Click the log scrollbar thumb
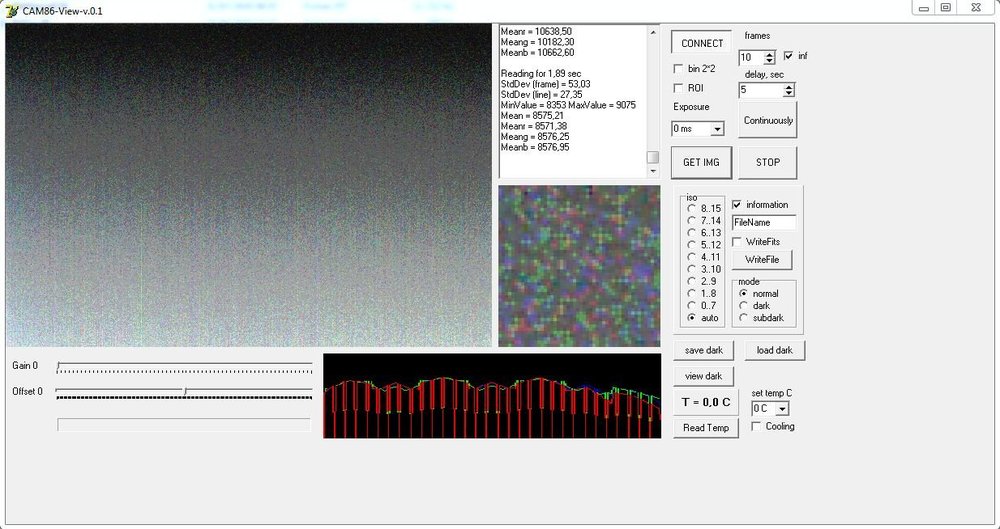The height and width of the screenshot is (529, 1000). (x=652, y=157)
